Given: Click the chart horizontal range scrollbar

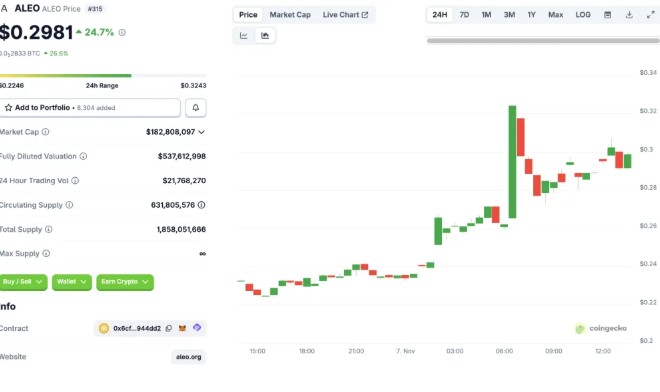Looking at the screenshot, I should pyautogui.click(x=543, y=41).
